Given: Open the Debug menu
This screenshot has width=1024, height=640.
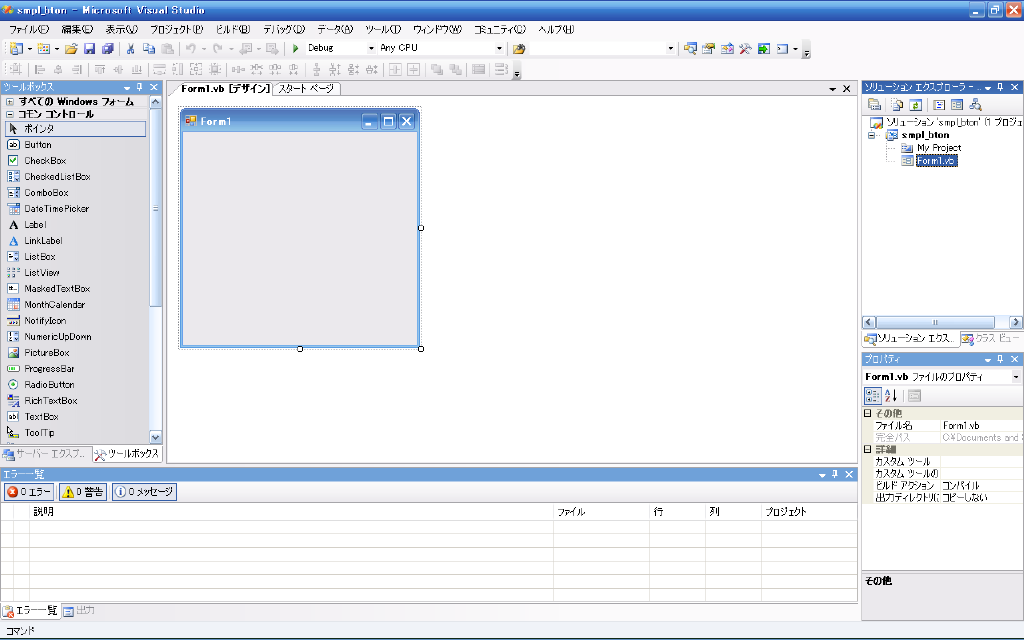Looking at the screenshot, I should (x=284, y=29).
